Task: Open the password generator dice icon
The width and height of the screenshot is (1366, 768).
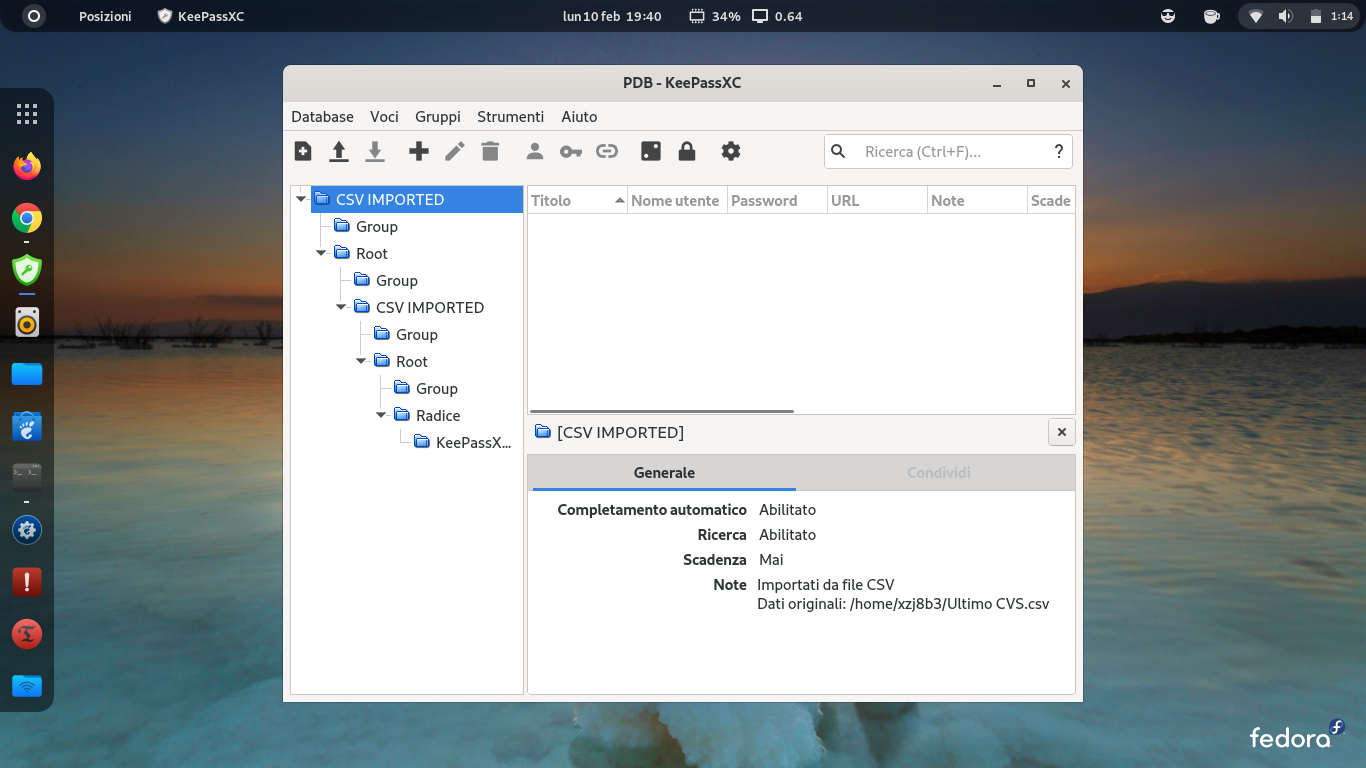Action: pos(653,151)
